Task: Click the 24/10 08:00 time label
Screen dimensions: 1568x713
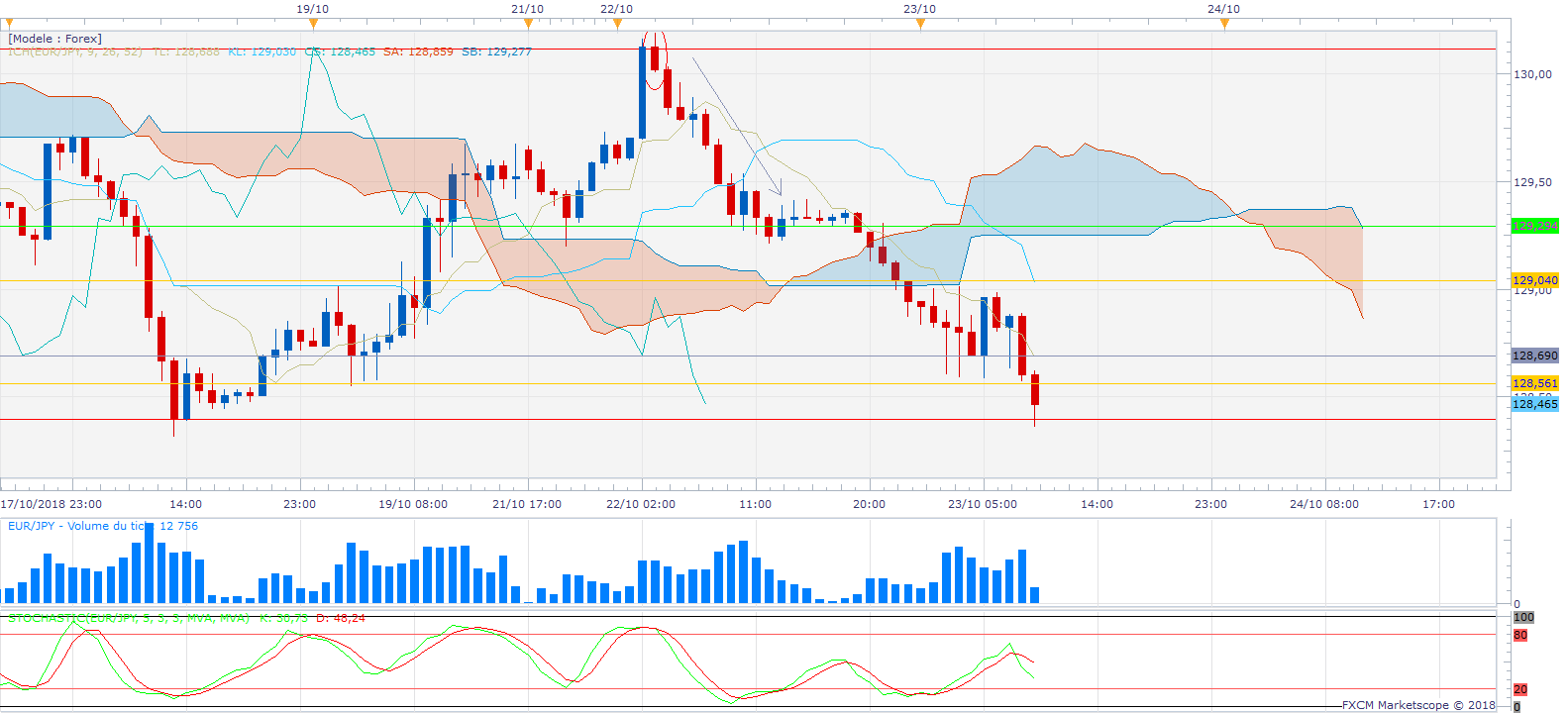Action: [1324, 504]
